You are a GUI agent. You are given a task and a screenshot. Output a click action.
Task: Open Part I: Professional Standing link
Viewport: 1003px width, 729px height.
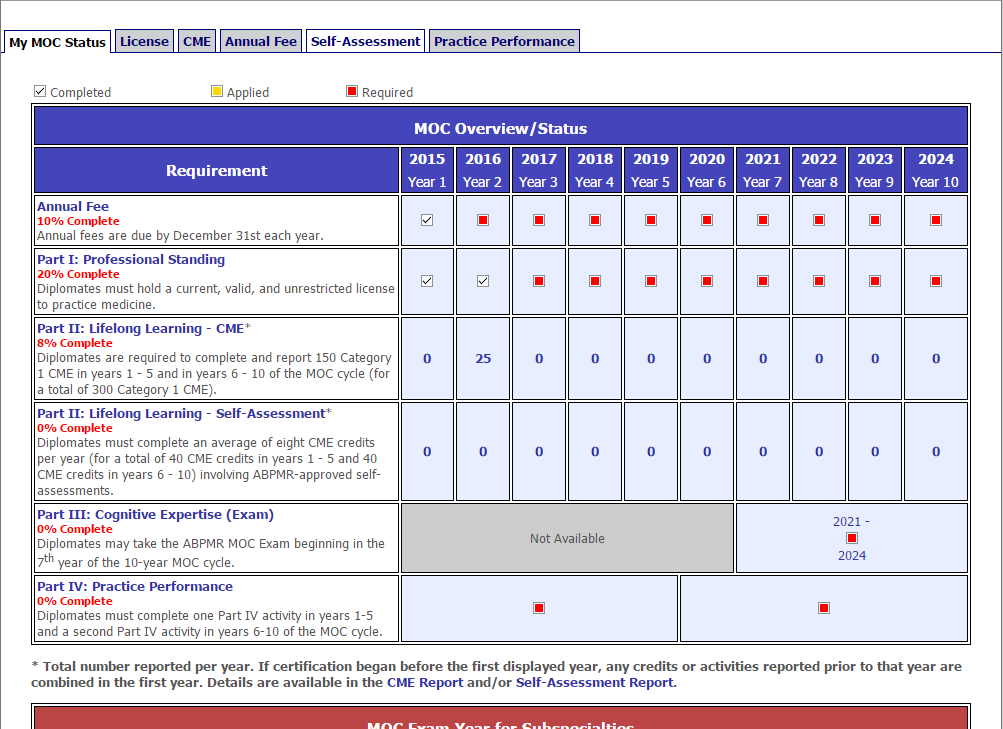131,260
